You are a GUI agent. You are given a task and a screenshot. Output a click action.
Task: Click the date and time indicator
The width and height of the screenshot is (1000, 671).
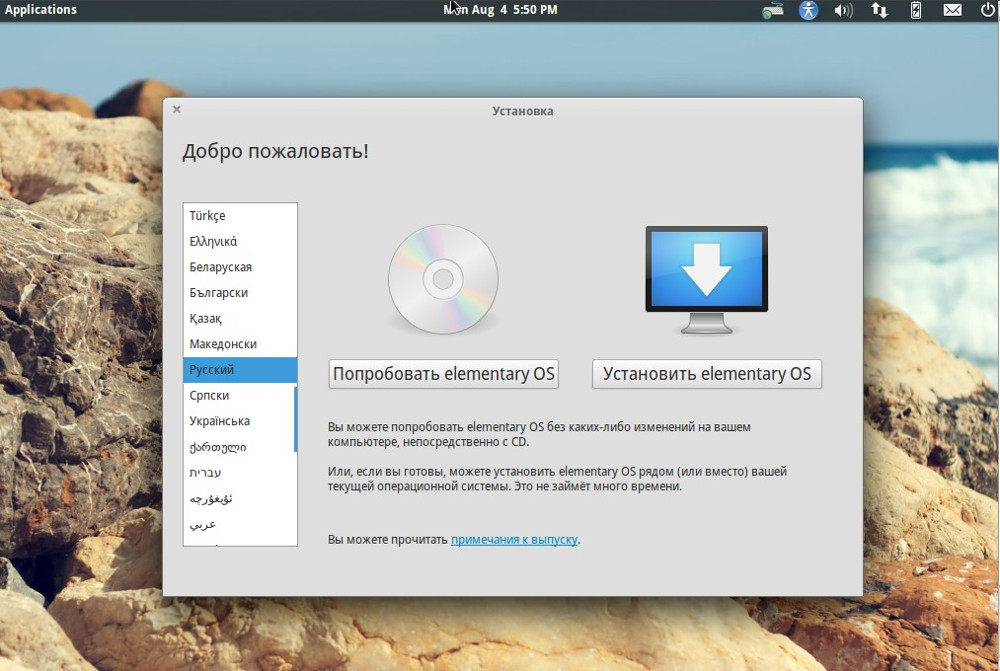[501, 10]
